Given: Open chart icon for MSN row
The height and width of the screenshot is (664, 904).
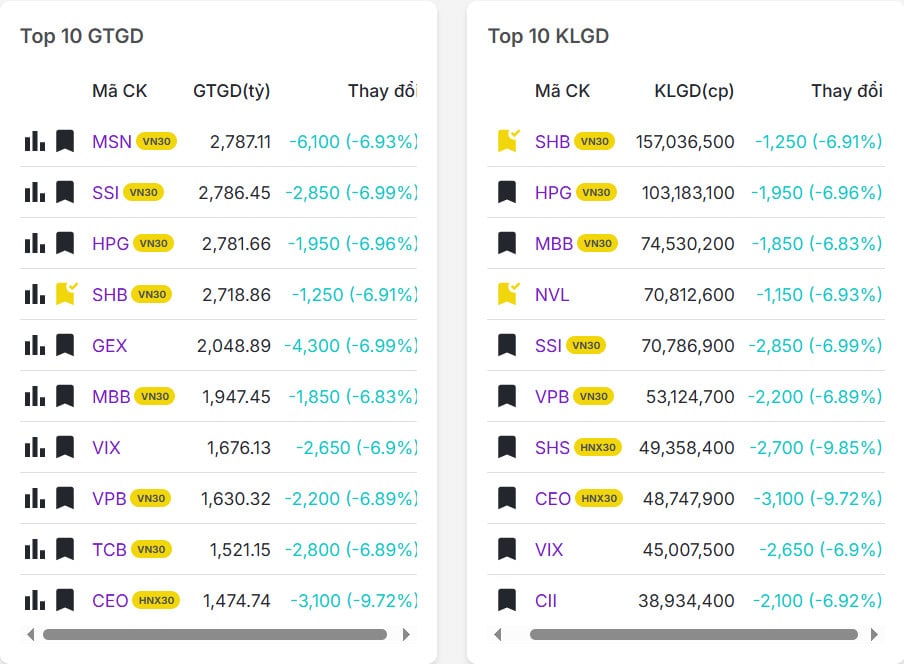Looking at the screenshot, I should tap(35, 141).
